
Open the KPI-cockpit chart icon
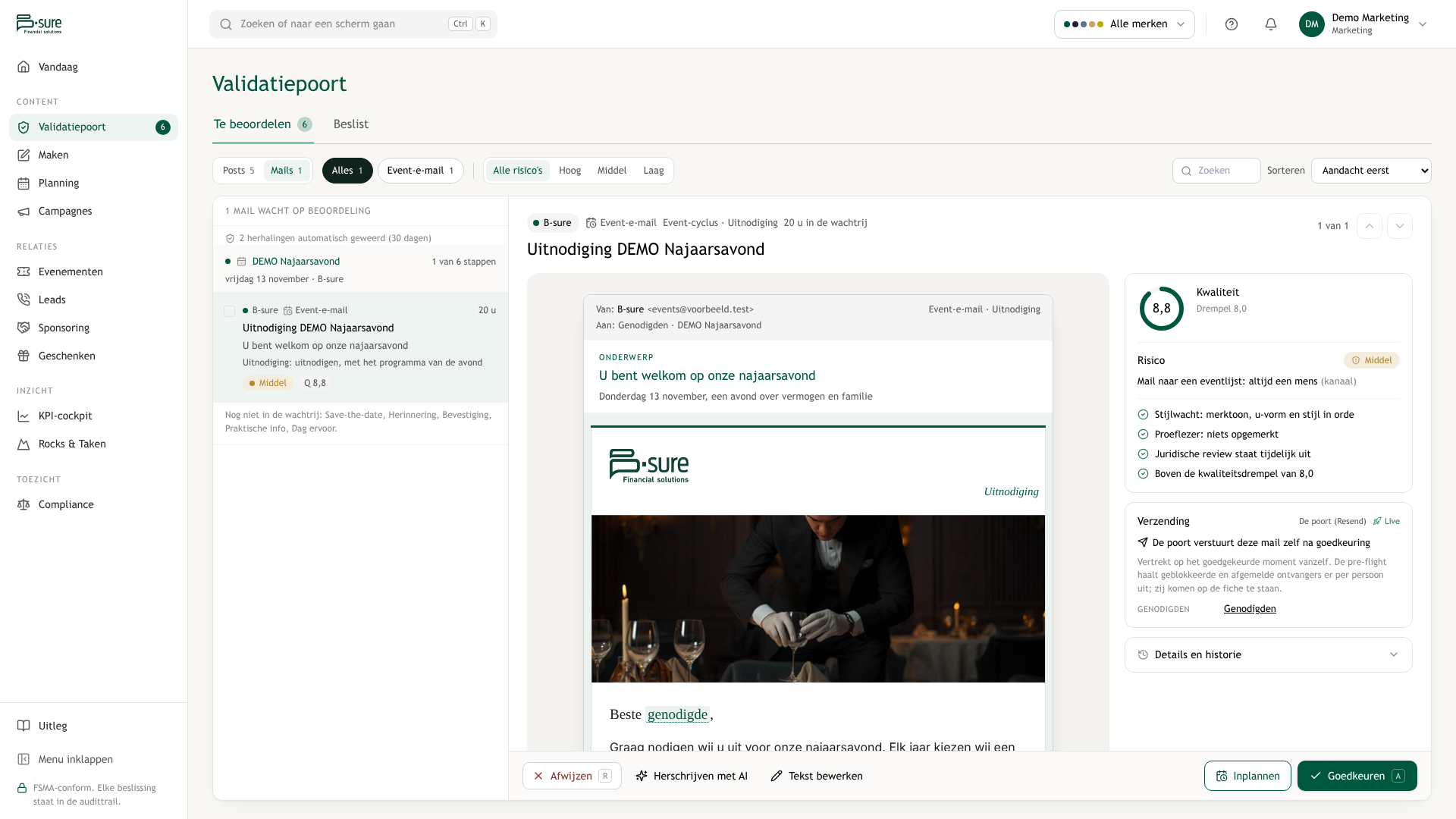24,416
